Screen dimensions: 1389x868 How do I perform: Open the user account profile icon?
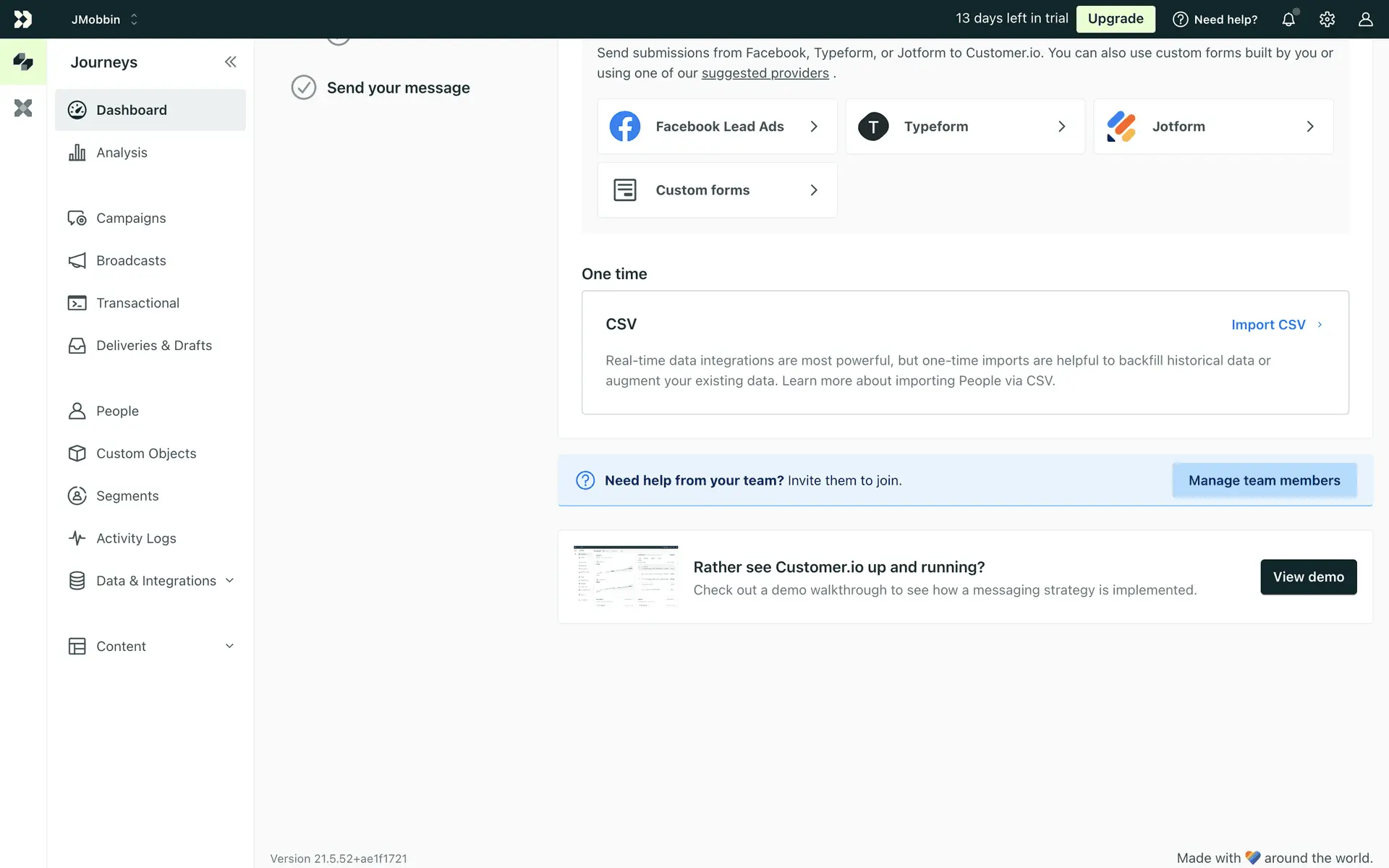click(x=1365, y=20)
